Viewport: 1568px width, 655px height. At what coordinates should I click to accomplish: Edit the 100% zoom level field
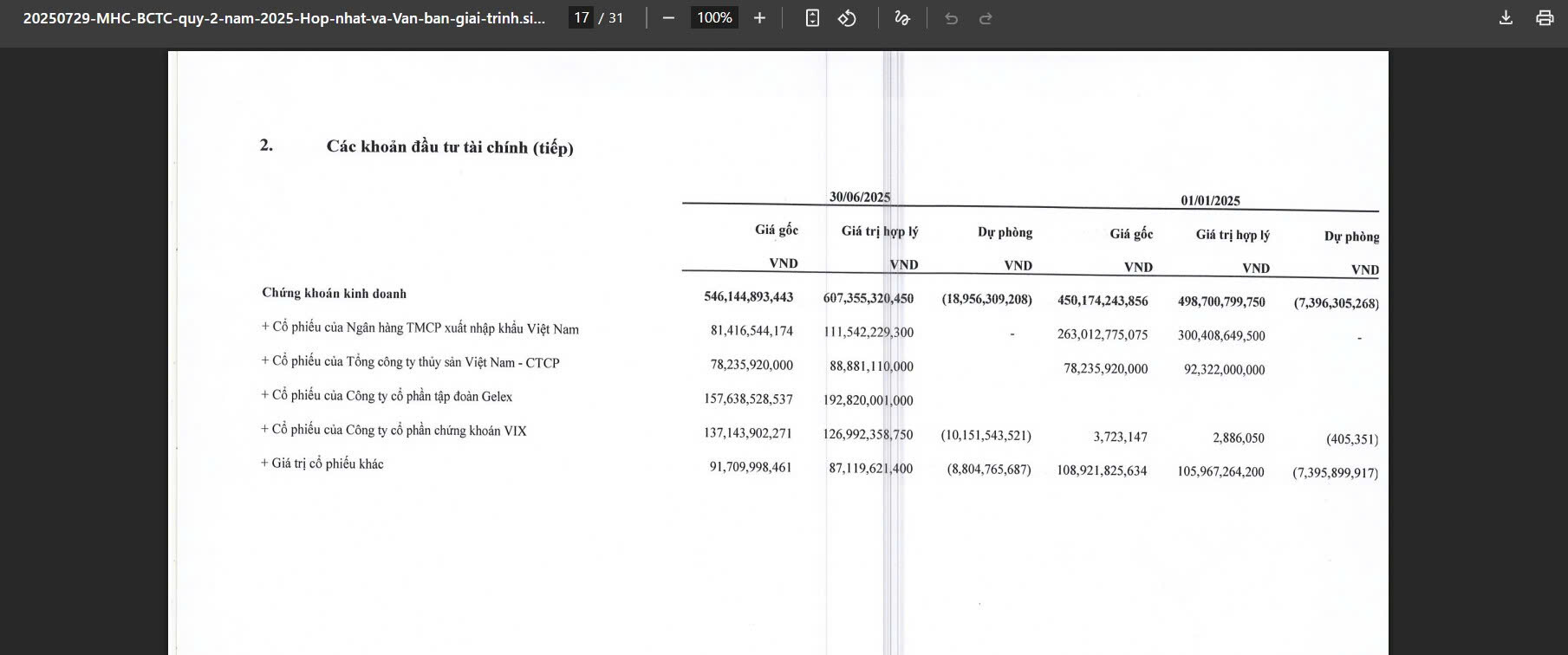point(714,18)
